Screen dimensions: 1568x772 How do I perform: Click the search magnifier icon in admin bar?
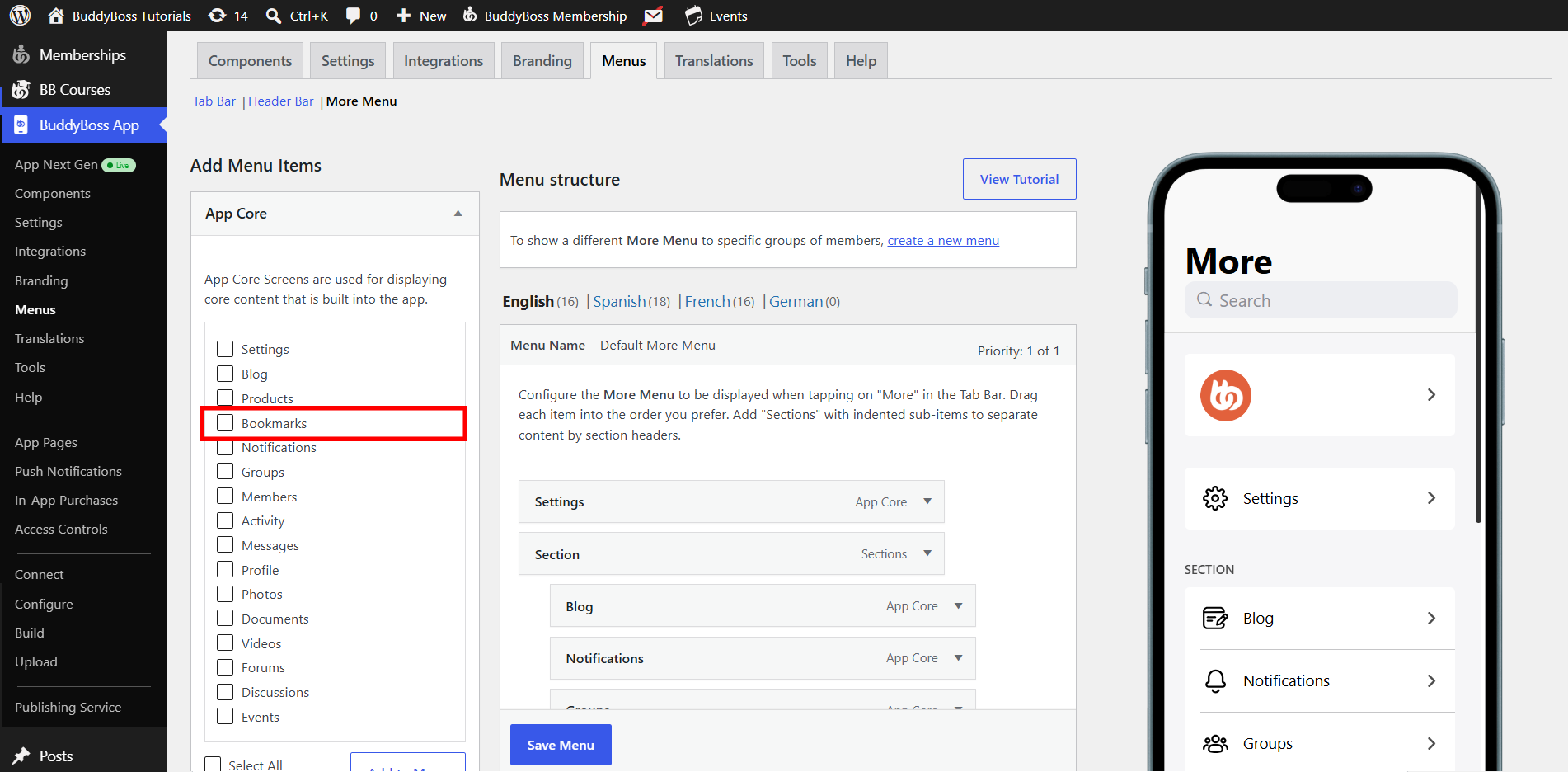point(274,16)
